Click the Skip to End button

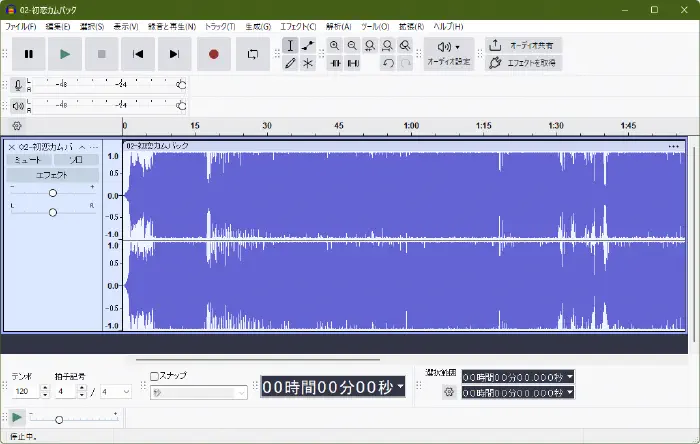(174, 54)
